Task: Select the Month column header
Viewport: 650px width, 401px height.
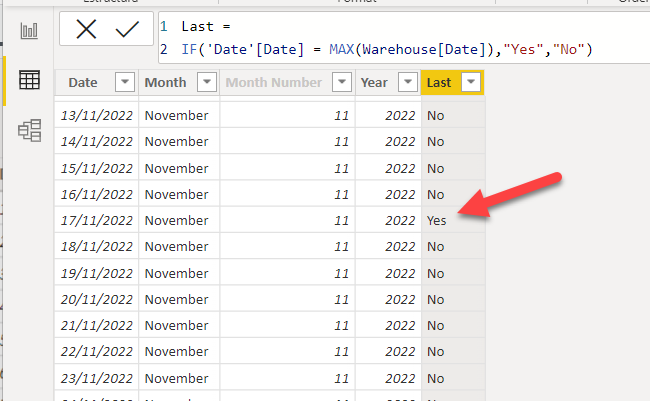Action: pyautogui.click(x=165, y=83)
